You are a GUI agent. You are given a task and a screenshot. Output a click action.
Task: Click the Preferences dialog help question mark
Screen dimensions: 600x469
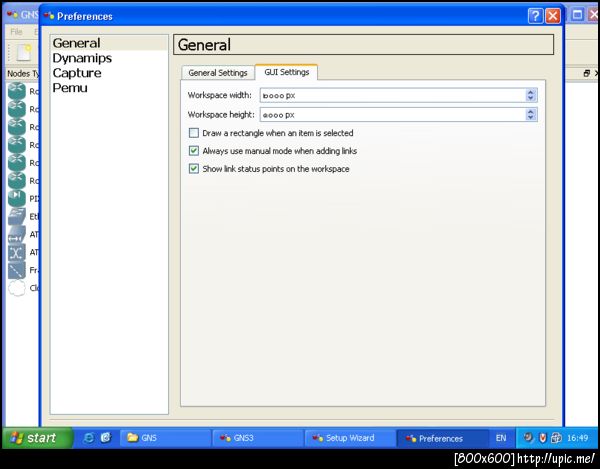pyautogui.click(x=535, y=16)
